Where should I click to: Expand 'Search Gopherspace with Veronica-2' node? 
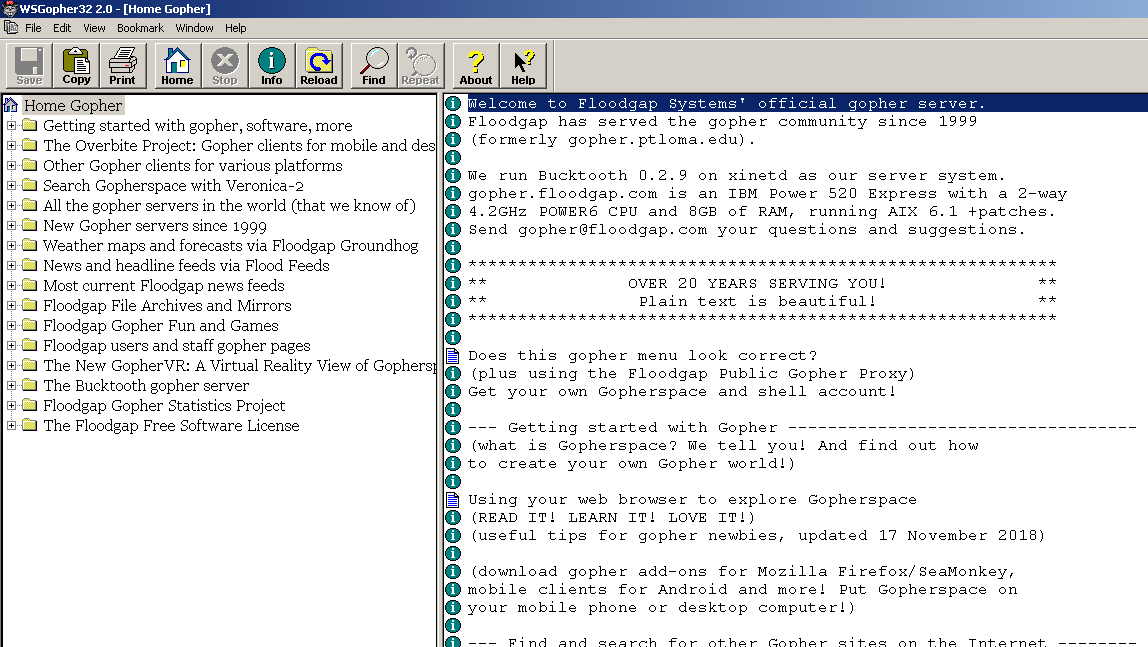pos(12,186)
